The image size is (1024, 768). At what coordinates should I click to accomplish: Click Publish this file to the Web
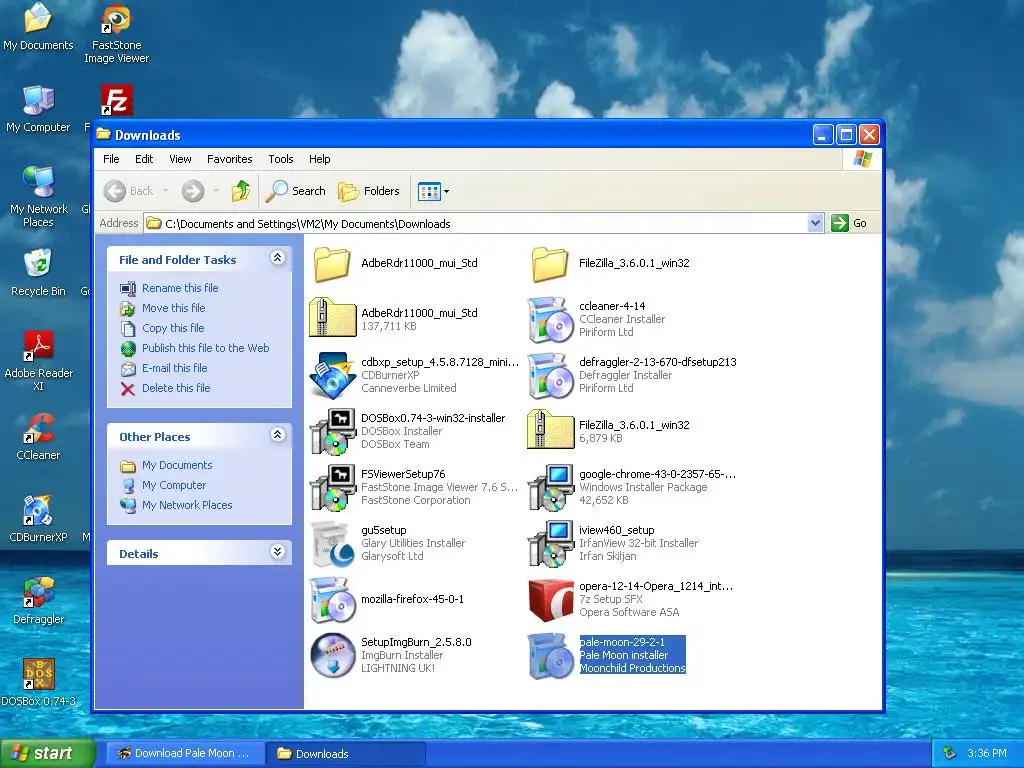(206, 348)
